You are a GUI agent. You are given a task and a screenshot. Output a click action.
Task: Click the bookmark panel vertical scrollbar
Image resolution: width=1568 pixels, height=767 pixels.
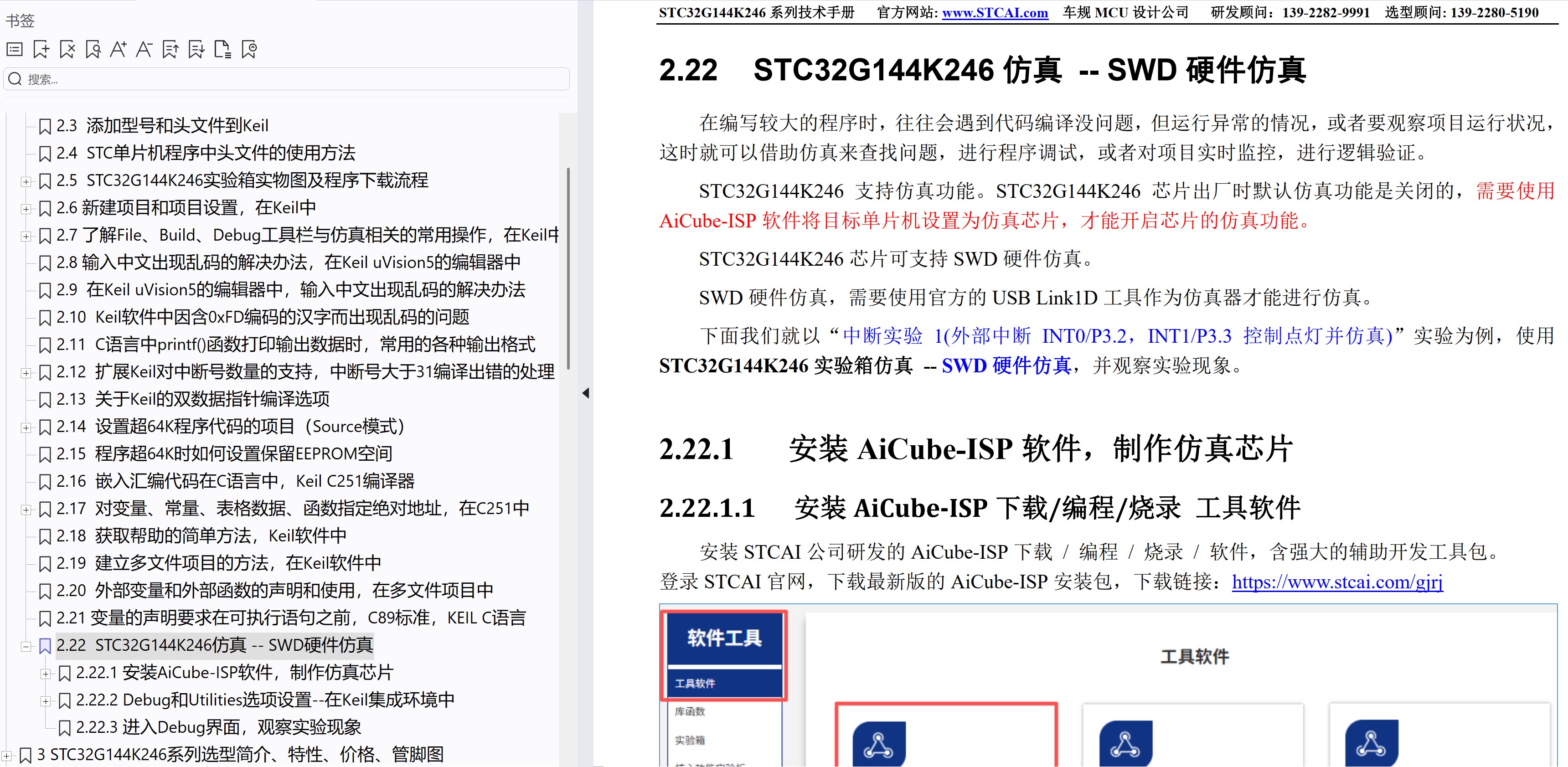[568, 268]
